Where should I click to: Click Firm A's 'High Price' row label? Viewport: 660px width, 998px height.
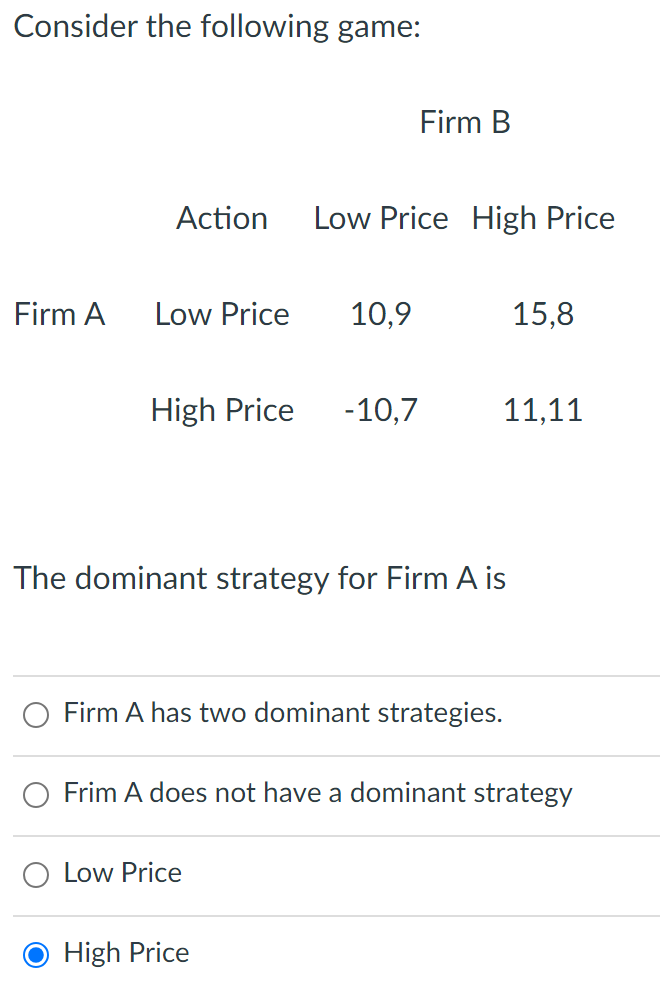pyautogui.click(x=222, y=410)
